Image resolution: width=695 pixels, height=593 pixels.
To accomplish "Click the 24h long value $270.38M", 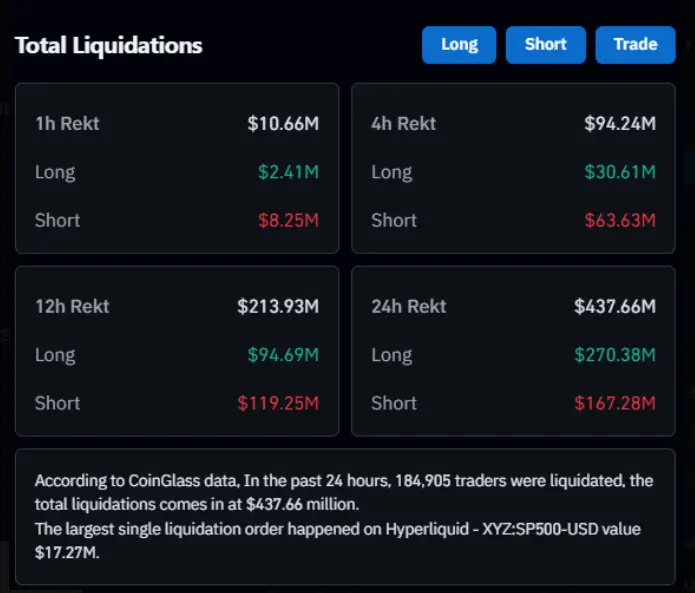I will click(615, 355).
